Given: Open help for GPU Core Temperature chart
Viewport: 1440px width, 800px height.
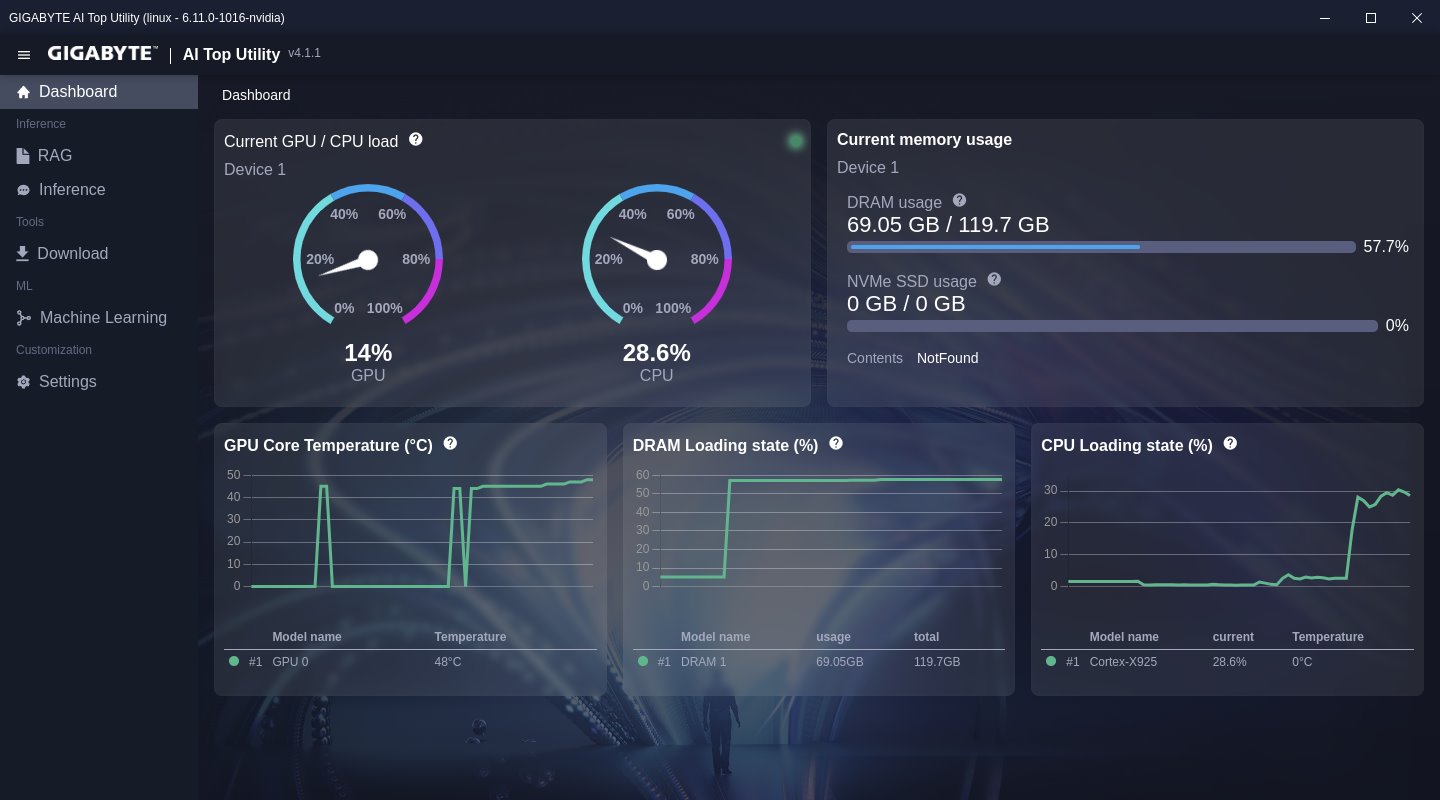Looking at the screenshot, I should pos(450,443).
